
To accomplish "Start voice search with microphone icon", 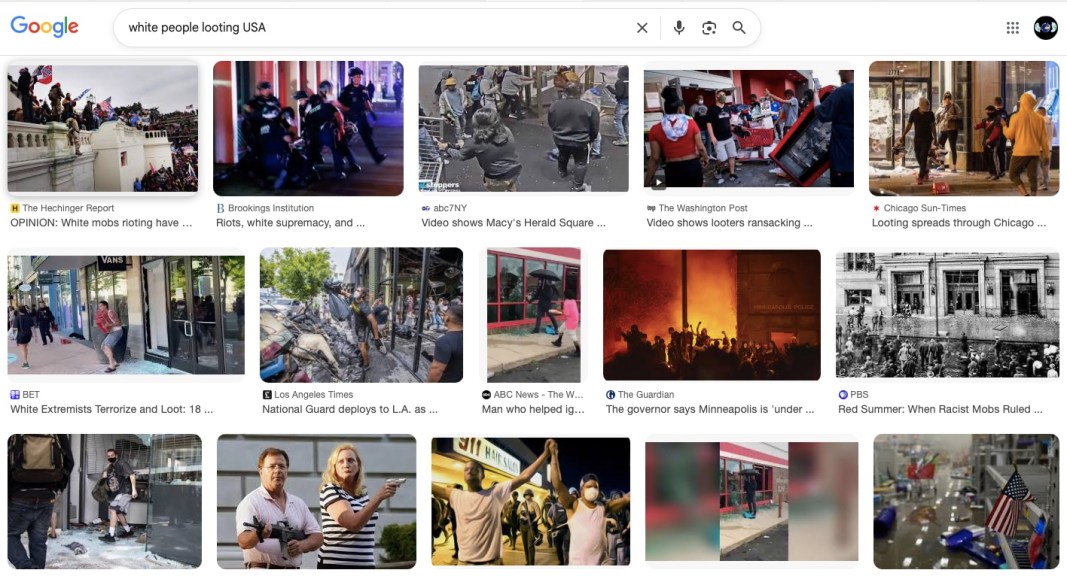I will click(x=679, y=28).
